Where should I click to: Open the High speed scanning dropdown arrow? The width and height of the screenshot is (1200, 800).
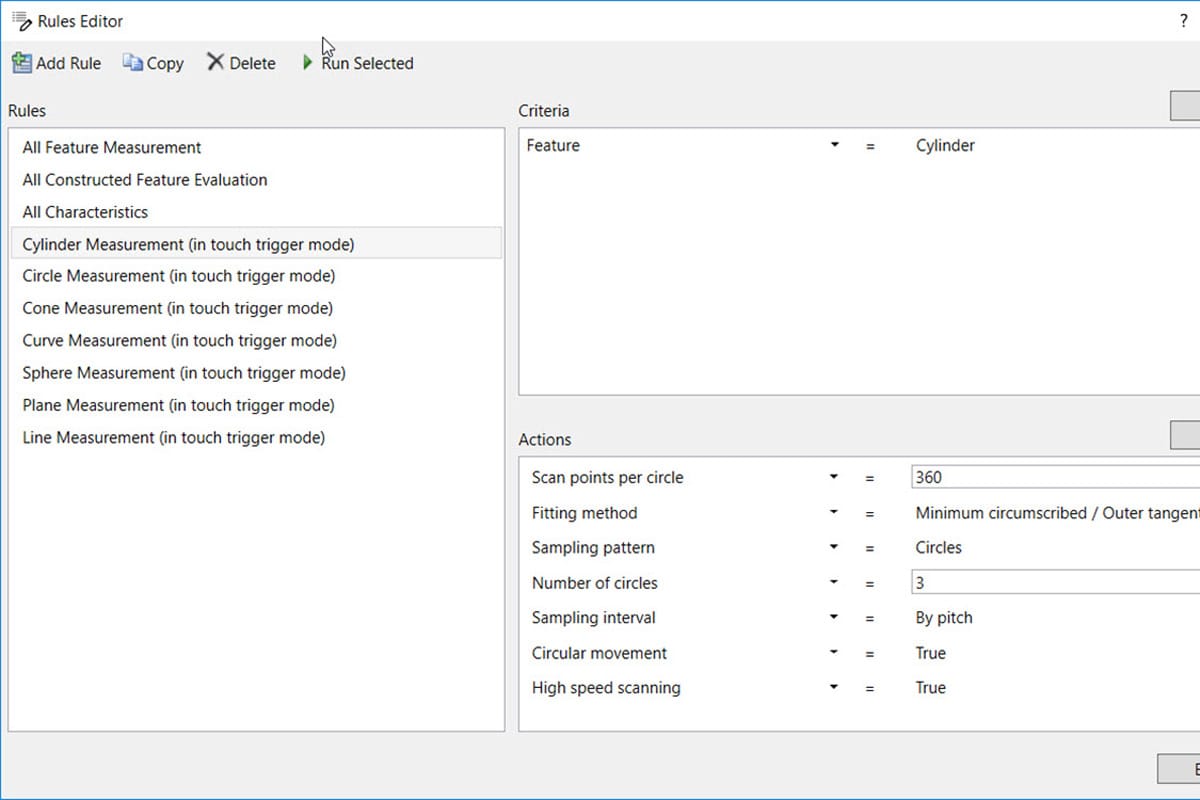click(834, 688)
